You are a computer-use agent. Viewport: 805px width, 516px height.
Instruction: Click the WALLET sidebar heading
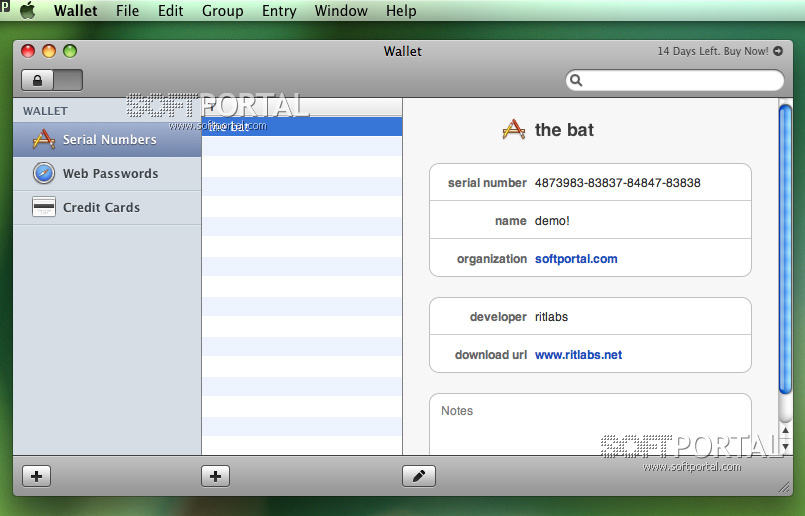45,111
